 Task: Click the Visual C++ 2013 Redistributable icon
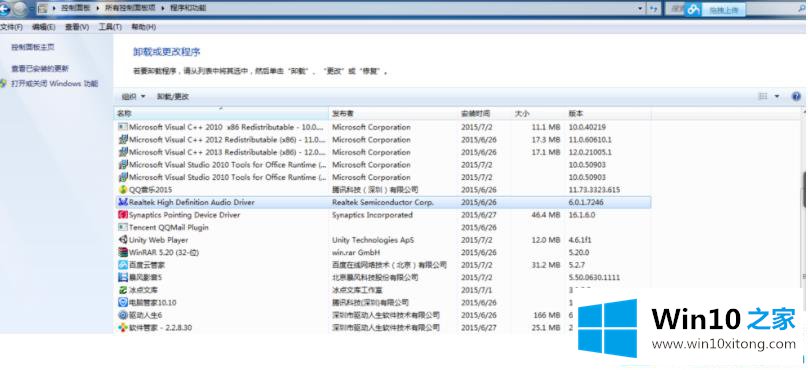pyautogui.click(x=123, y=152)
